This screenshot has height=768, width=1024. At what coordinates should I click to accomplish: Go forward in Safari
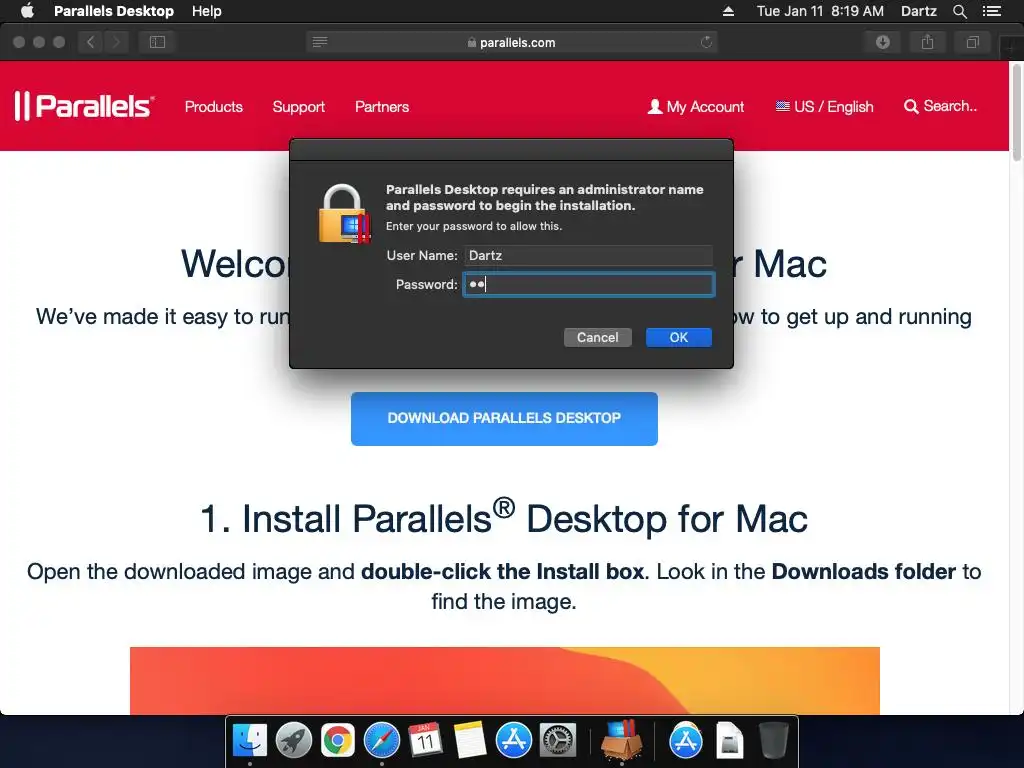(116, 42)
